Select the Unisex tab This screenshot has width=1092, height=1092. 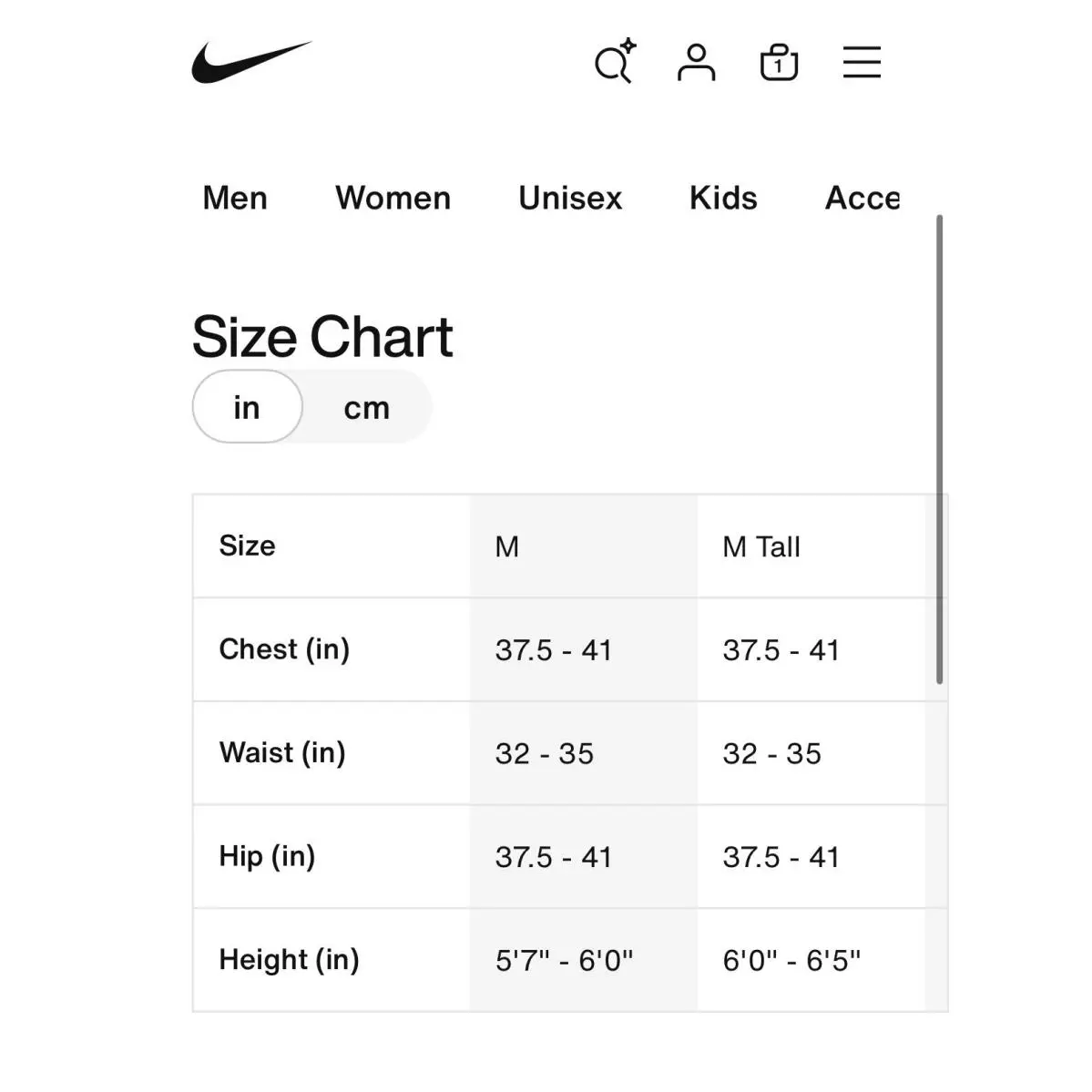569,198
